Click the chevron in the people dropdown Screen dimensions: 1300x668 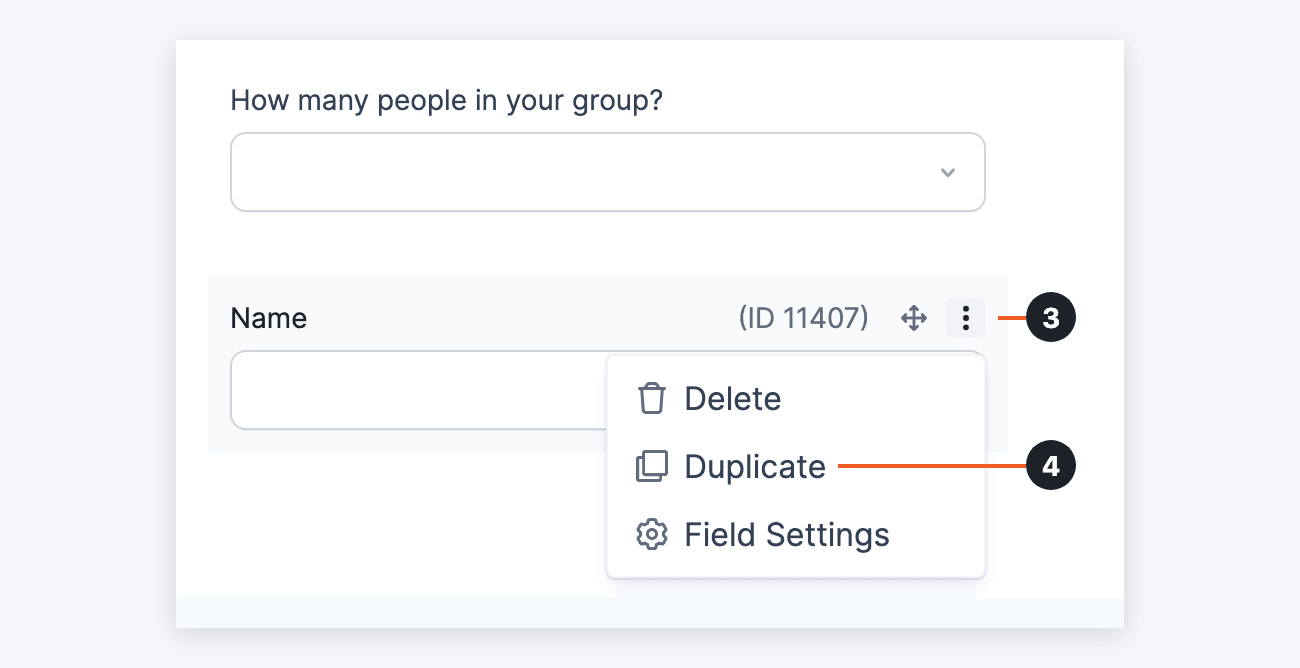click(x=948, y=173)
